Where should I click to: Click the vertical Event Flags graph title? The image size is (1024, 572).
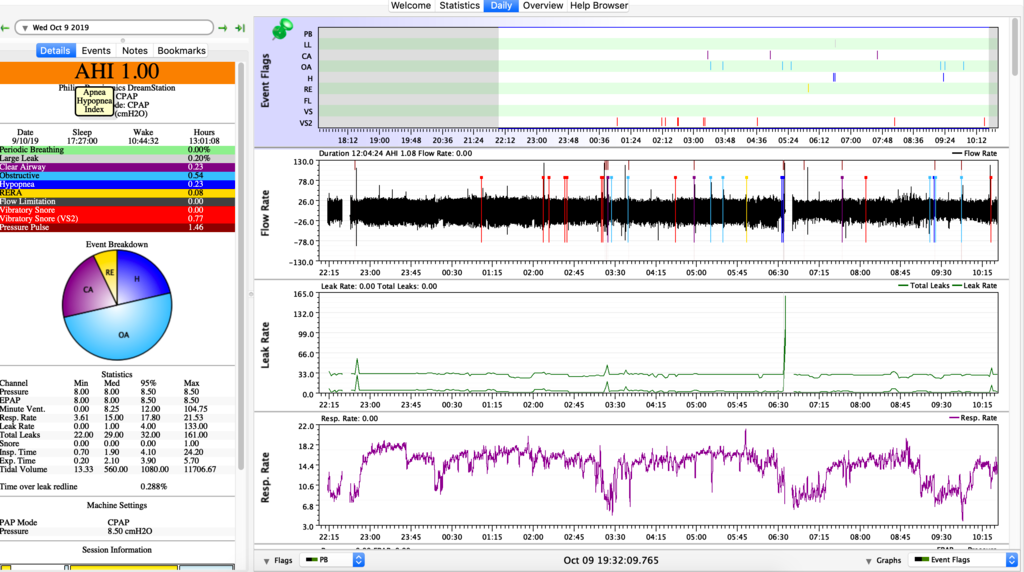point(265,81)
